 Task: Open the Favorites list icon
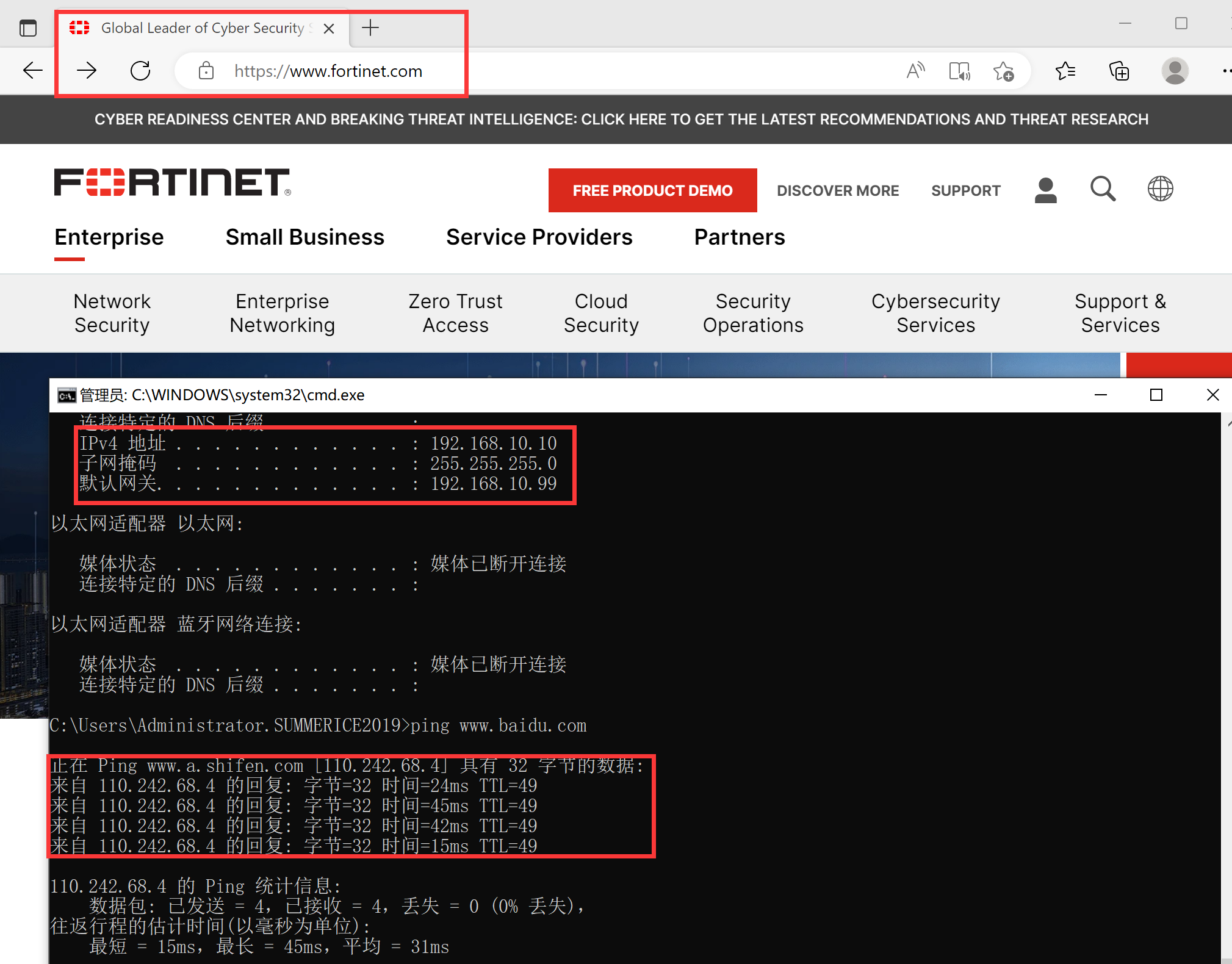1065,71
